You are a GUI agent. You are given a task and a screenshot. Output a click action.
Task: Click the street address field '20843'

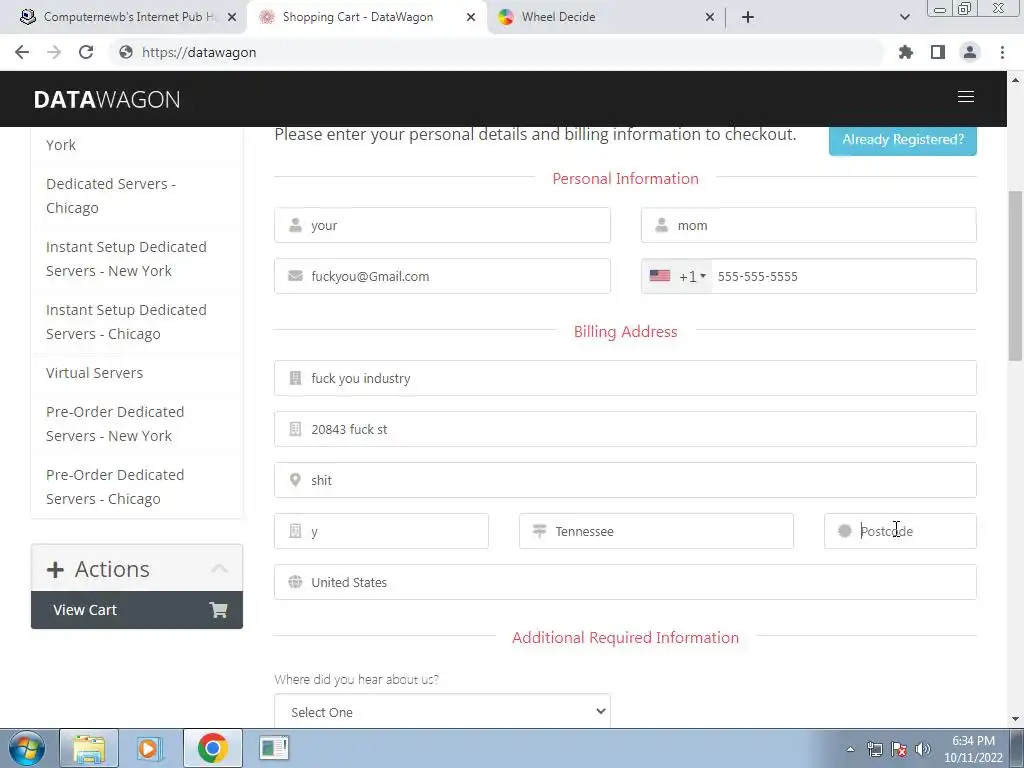click(625, 429)
